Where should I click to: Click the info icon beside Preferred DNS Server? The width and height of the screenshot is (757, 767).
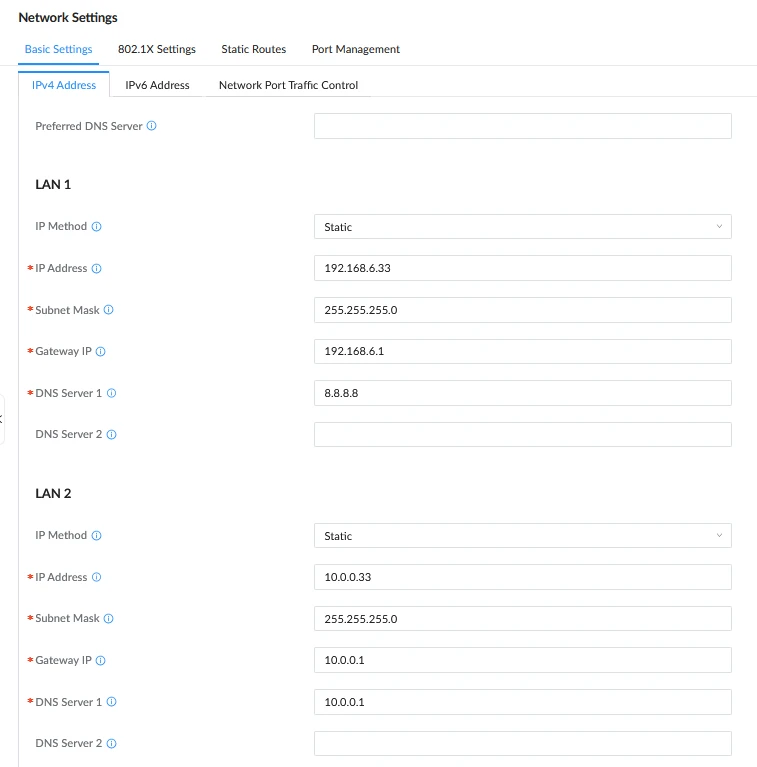pyautogui.click(x=152, y=126)
